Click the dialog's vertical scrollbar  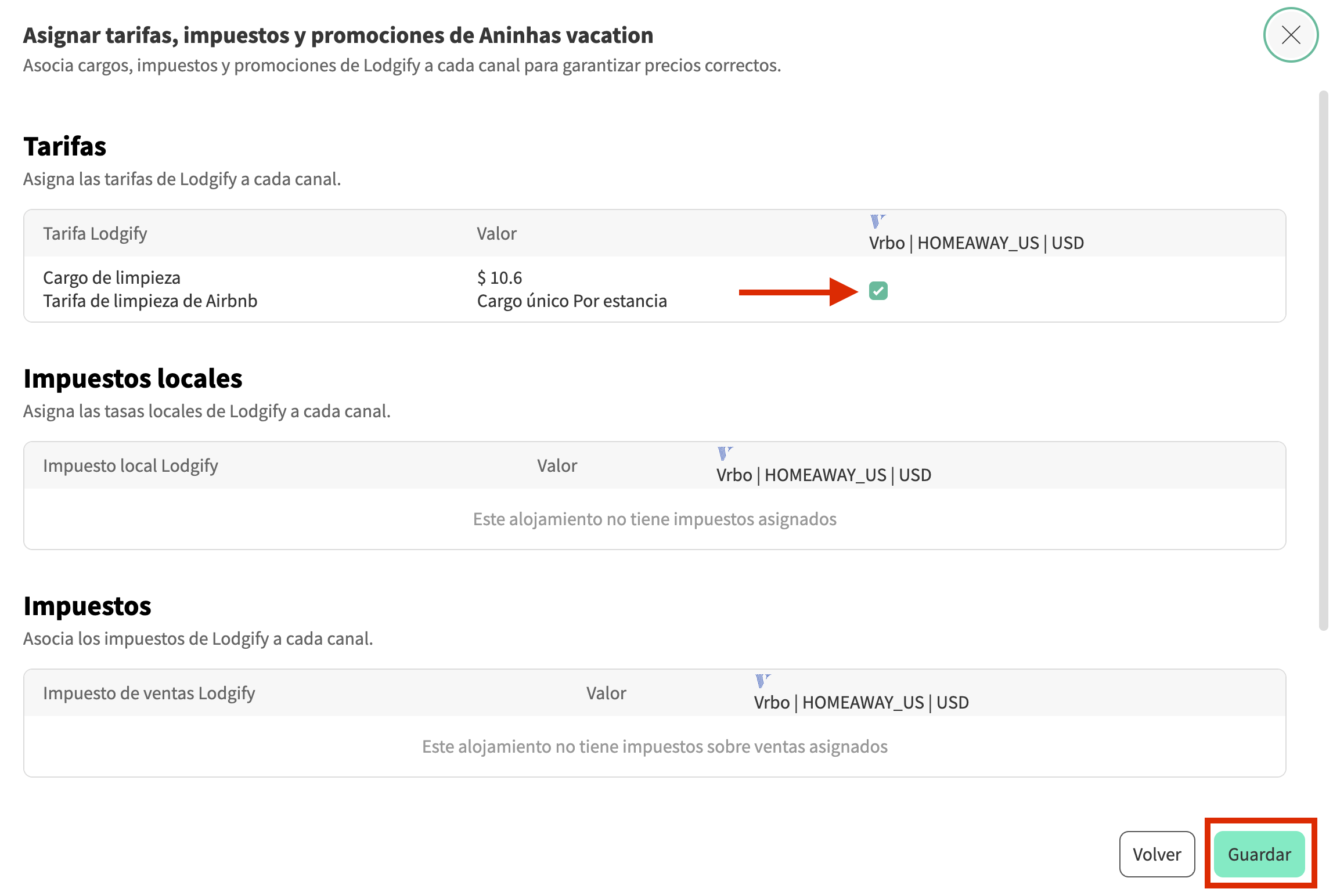(1323, 360)
